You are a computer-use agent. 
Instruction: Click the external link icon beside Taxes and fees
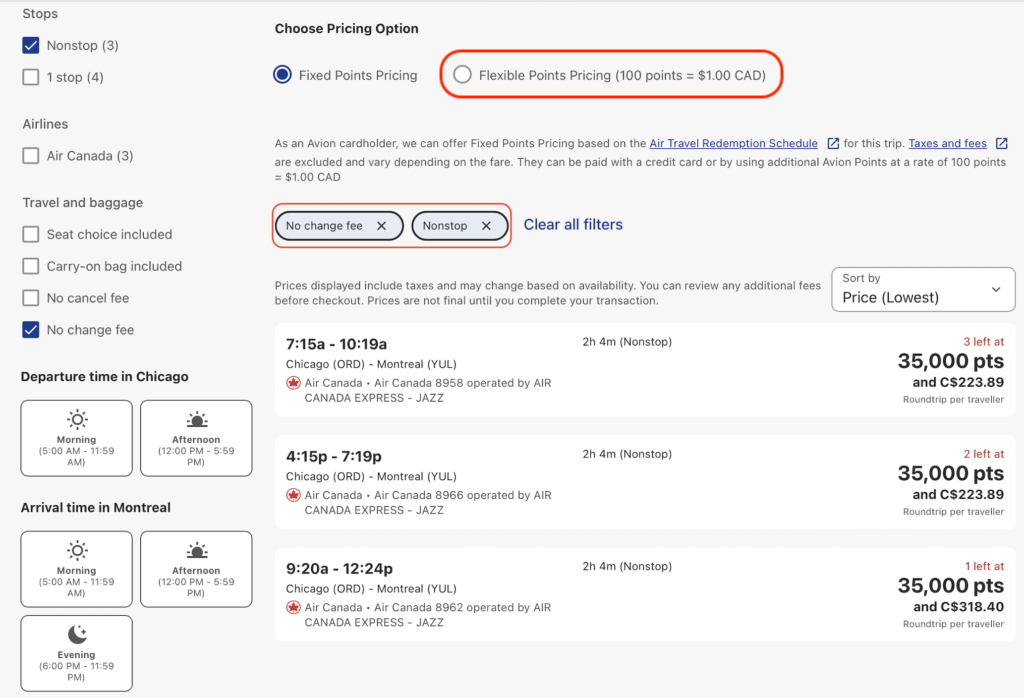click(1001, 144)
